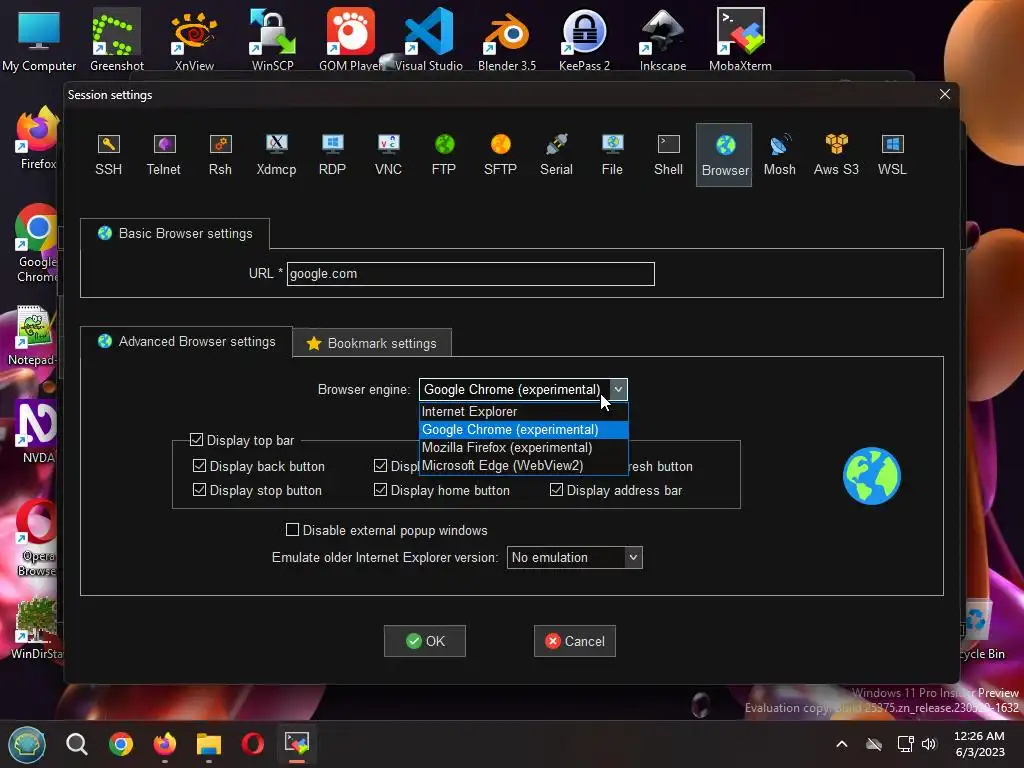Viewport: 1024px width, 768px height.
Task: Open Greenshot desktop shortcut
Action: click(116, 39)
